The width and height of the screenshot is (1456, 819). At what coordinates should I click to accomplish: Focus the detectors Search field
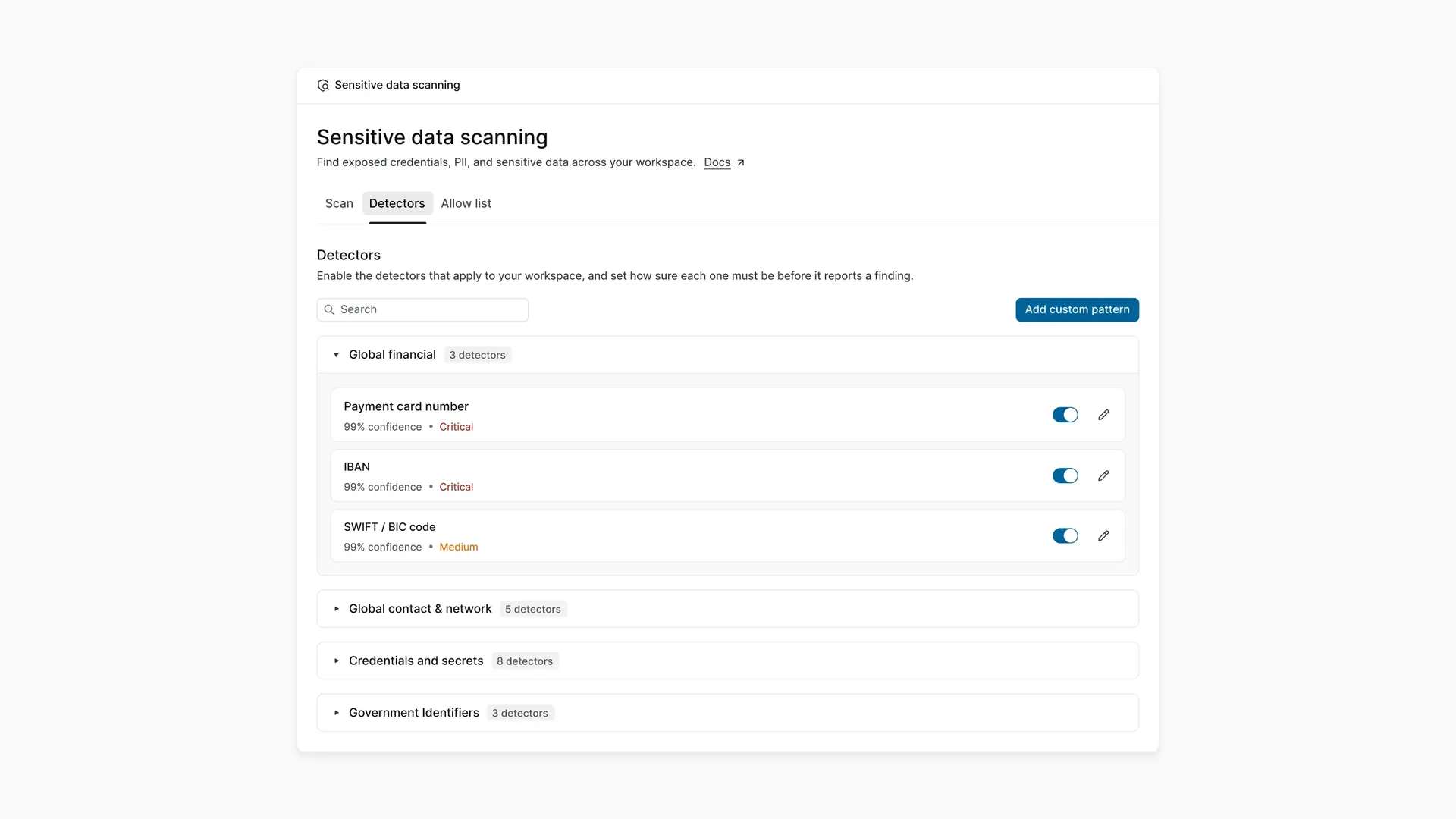[422, 309]
